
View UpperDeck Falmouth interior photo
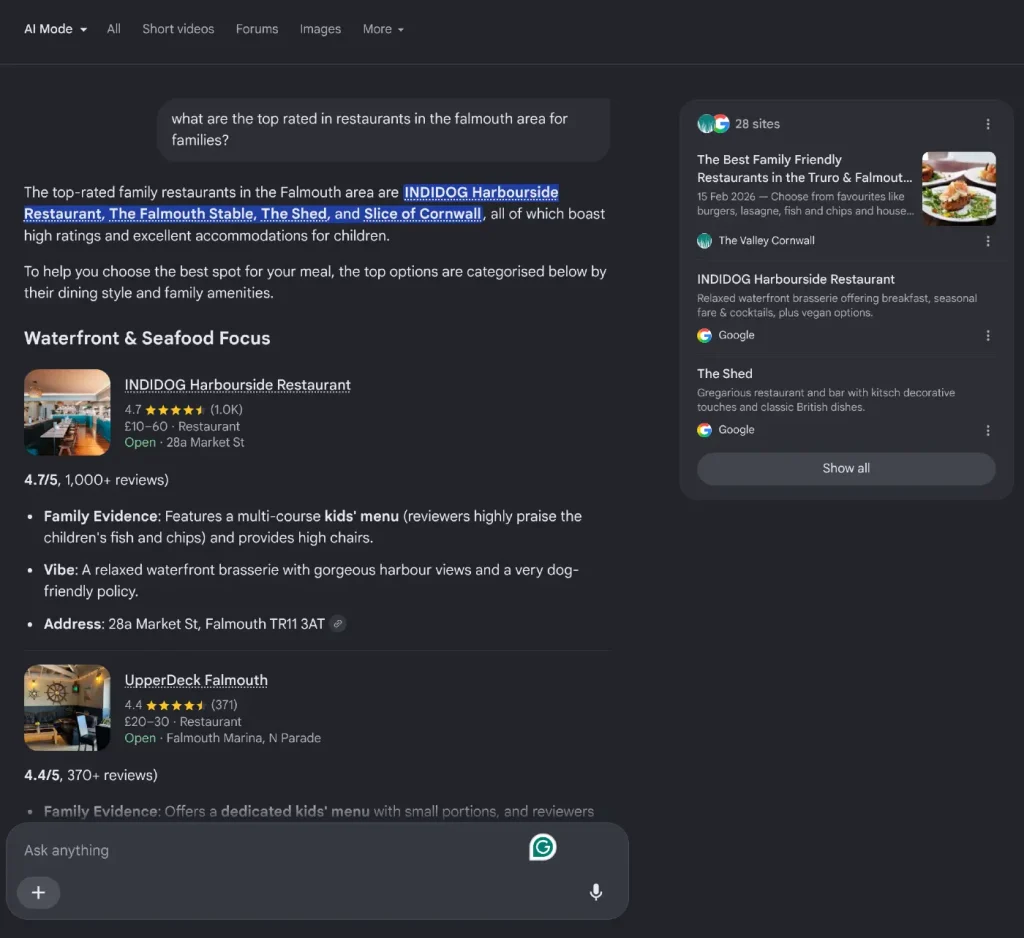pyautogui.click(x=67, y=707)
